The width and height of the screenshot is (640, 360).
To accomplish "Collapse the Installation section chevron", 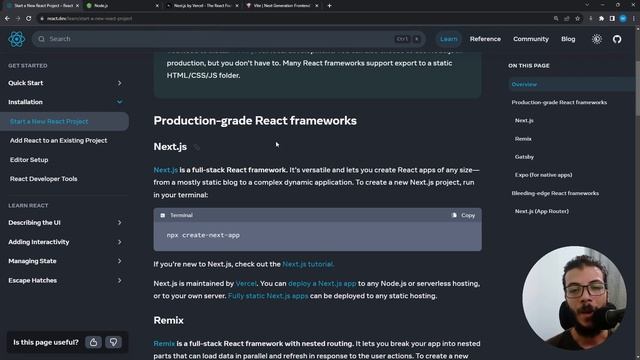I will coord(120,102).
